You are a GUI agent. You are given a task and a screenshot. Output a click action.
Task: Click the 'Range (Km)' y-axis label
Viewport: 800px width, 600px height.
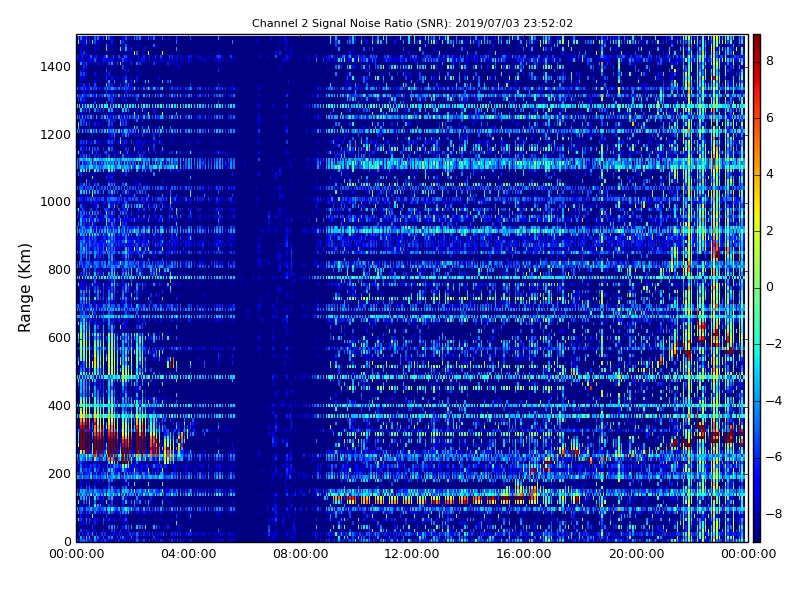click(x=24, y=288)
